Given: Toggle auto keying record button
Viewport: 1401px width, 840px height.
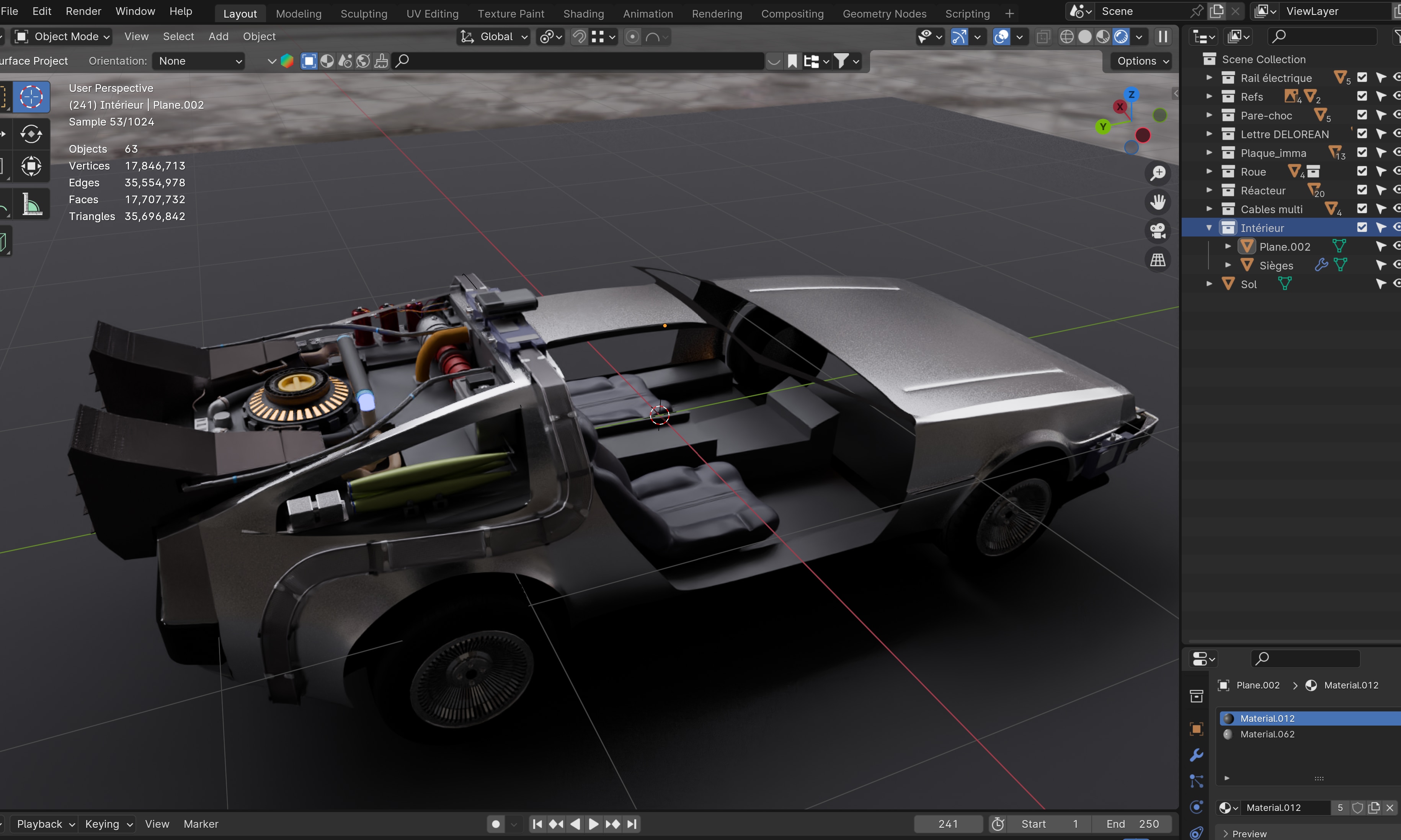Looking at the screenshot, I should point(496,824).
